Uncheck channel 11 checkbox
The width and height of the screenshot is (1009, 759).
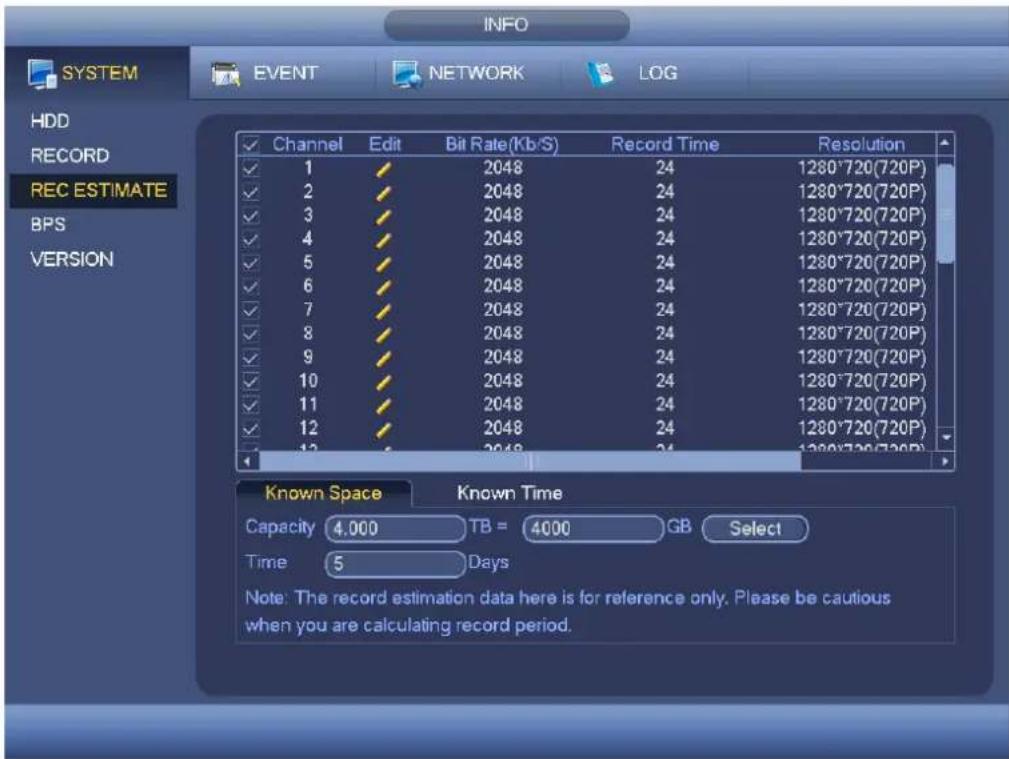[250, 405]
